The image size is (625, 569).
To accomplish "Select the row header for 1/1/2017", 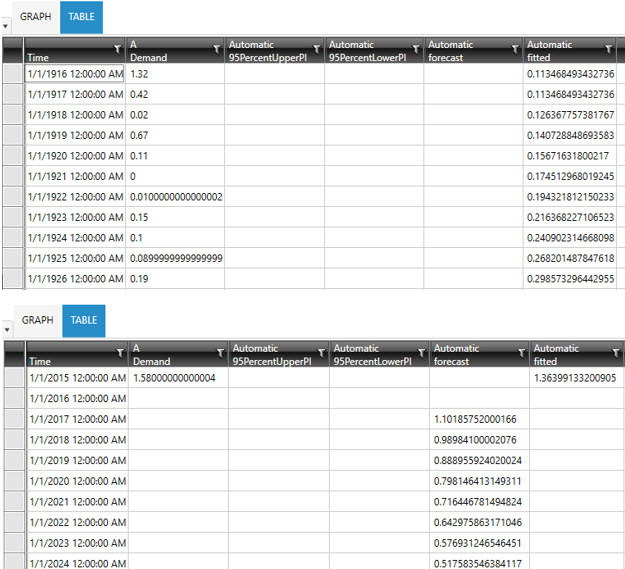I will (14, 418).
